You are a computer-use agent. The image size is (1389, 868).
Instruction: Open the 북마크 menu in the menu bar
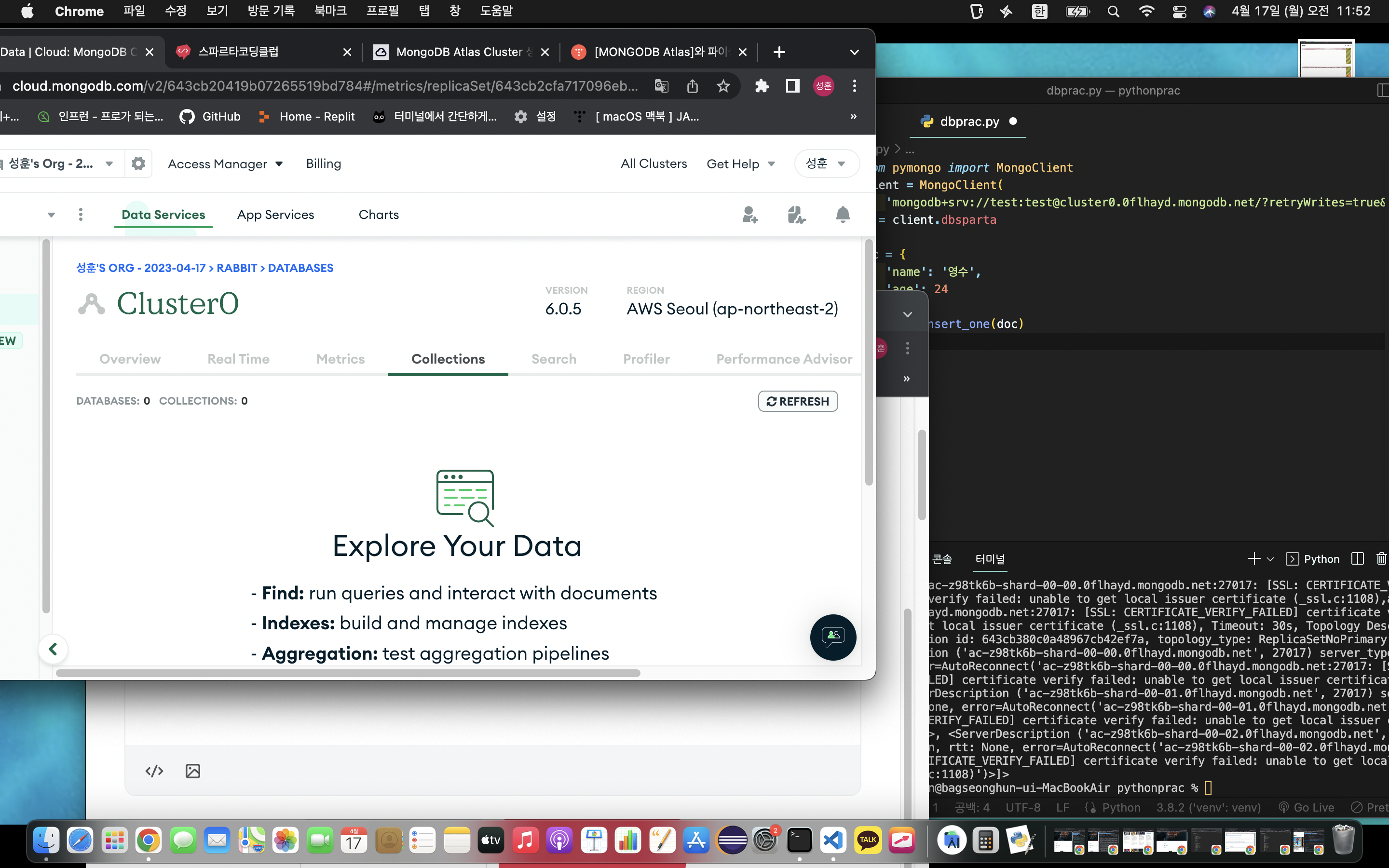tap(330, 12)
